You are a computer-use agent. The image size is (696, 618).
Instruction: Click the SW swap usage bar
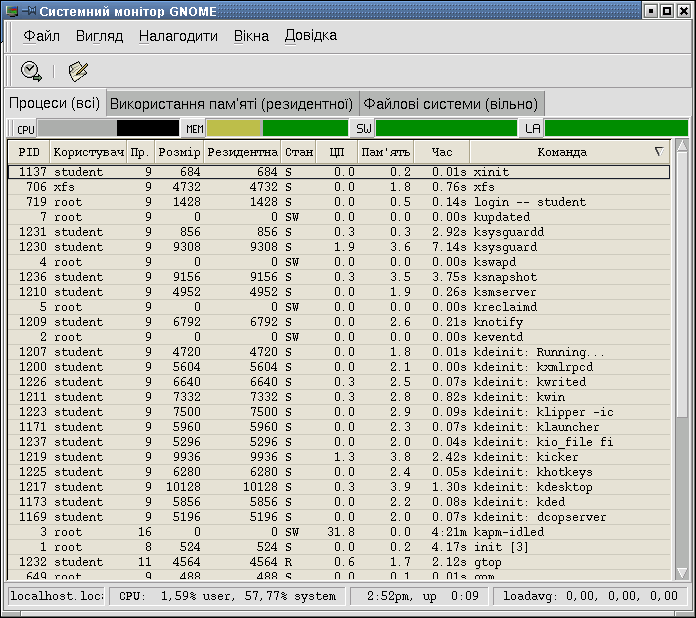[447, 129]
